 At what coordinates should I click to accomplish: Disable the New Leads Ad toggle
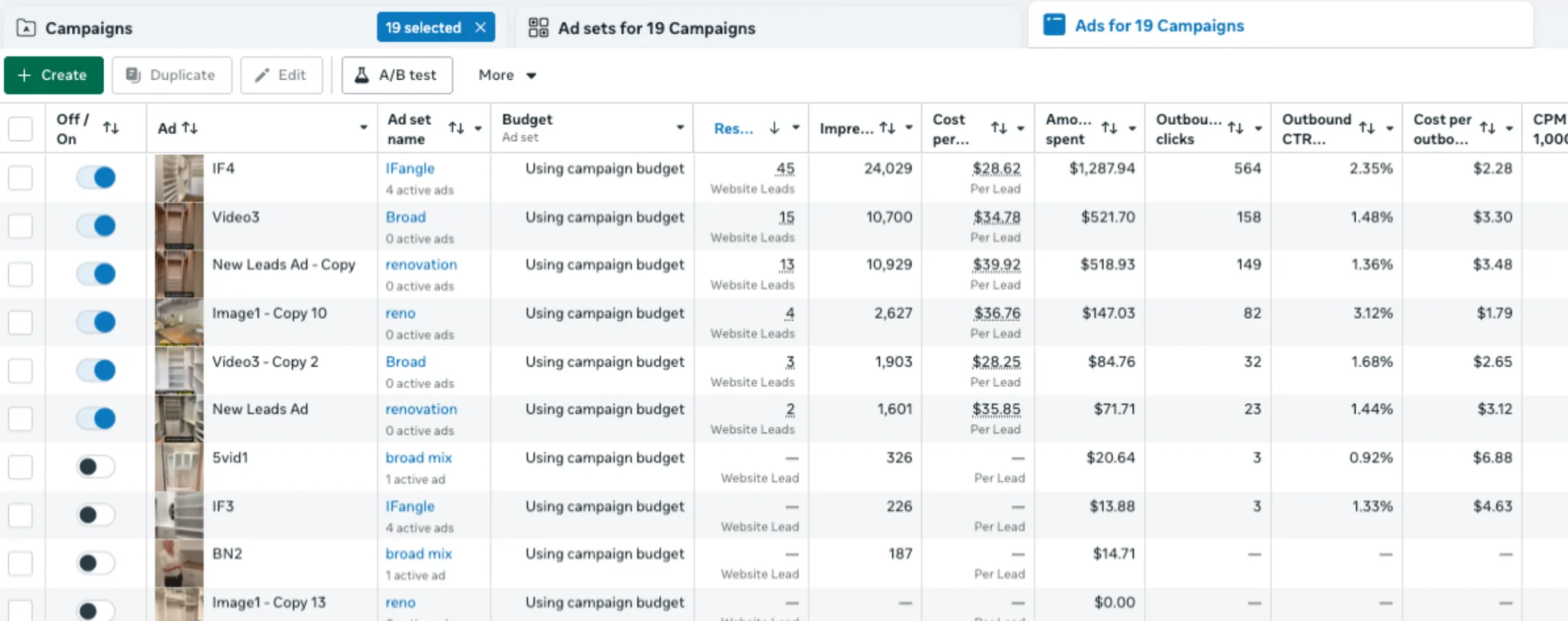point(96,418)
